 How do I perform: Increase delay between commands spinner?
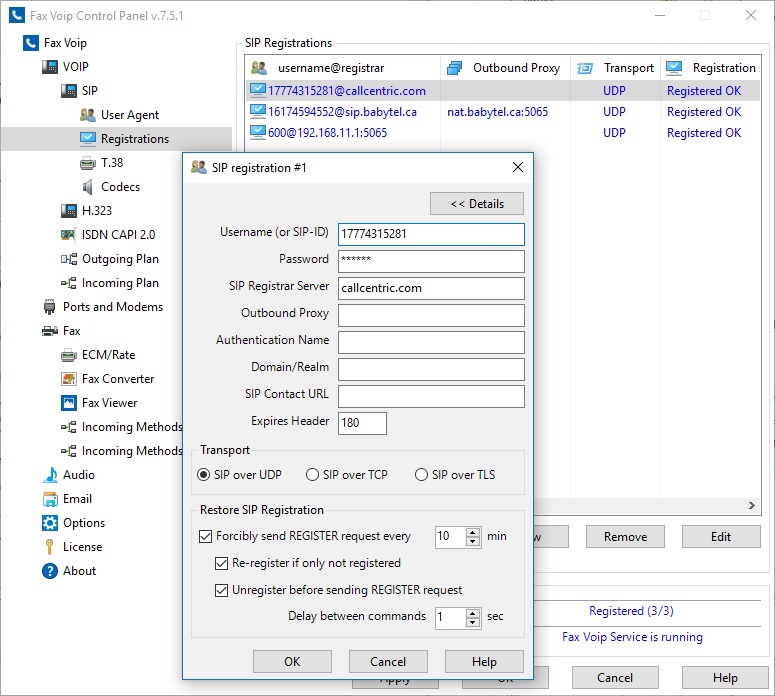[473, 612]
